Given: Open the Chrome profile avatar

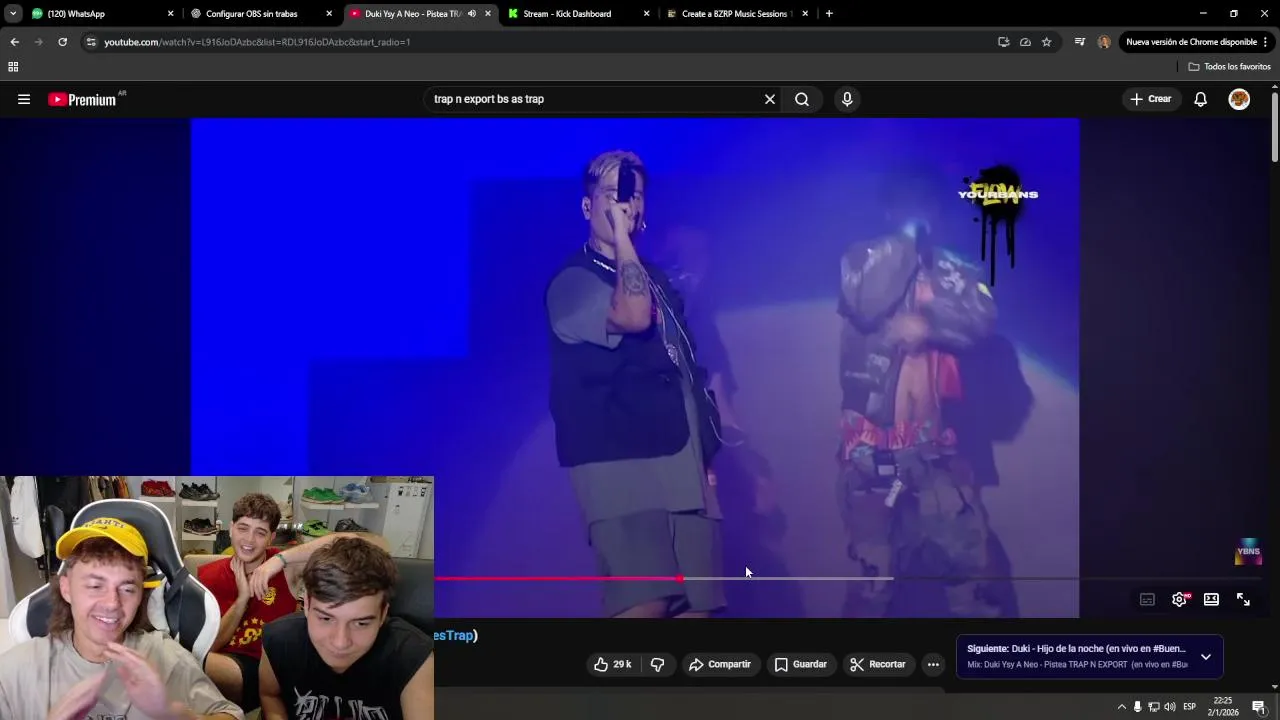Looking at the screenshot, I should pos(1104,42).
